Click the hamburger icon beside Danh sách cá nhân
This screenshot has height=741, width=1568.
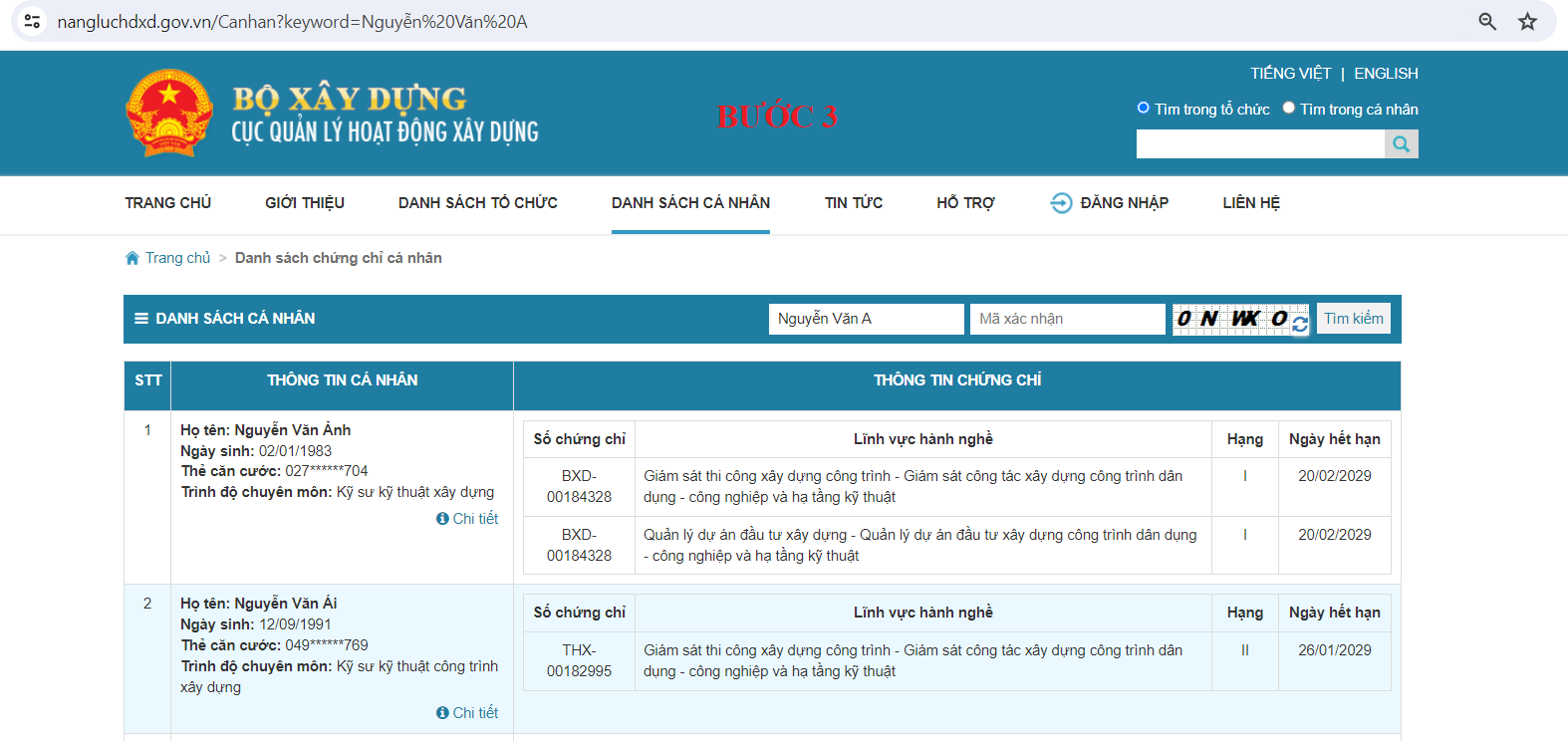tap(141, 319)
